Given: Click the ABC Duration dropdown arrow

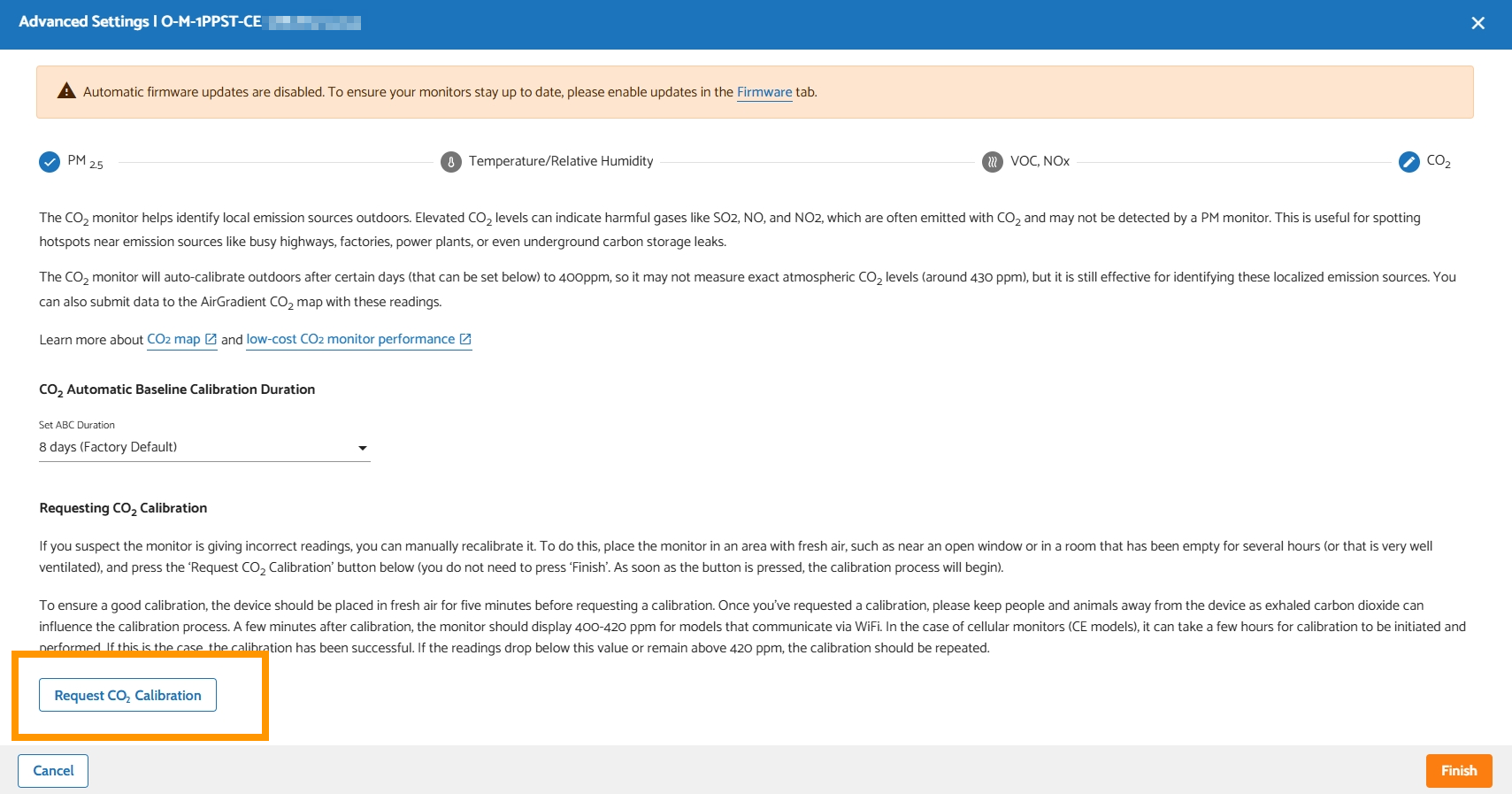Looking at the screenshot, I should point(362,448).
